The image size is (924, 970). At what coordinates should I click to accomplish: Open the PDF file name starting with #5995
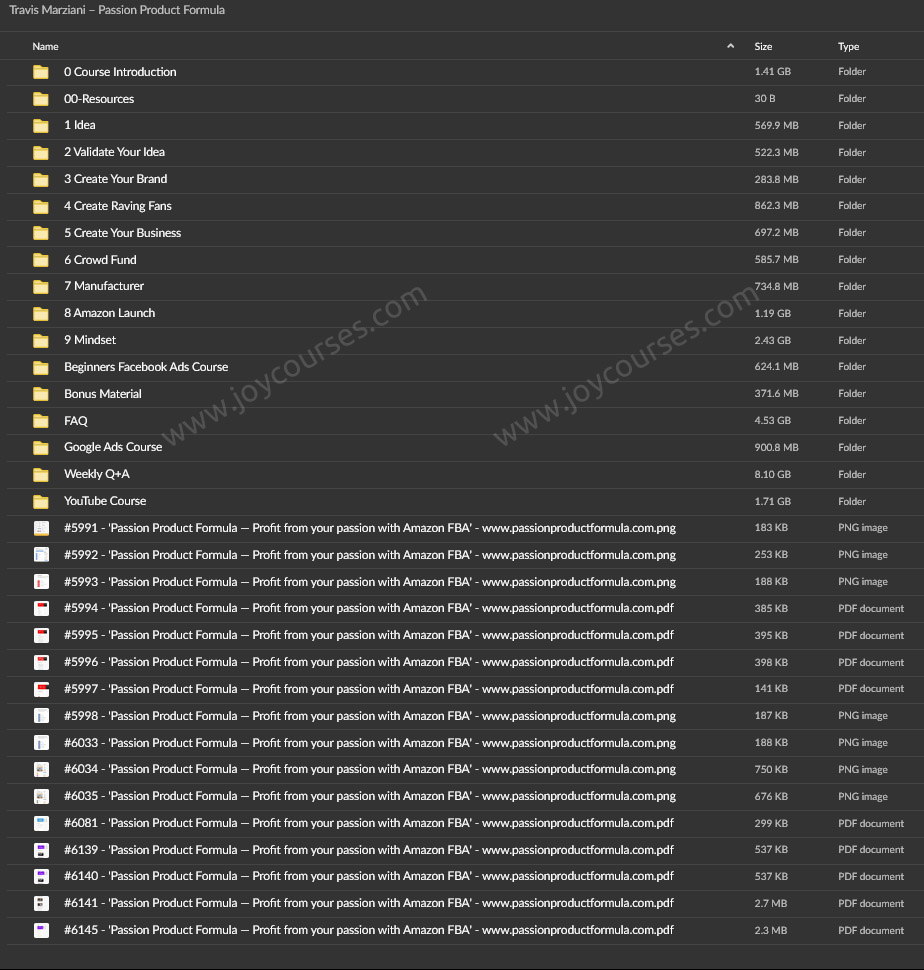tap(369, 635)
